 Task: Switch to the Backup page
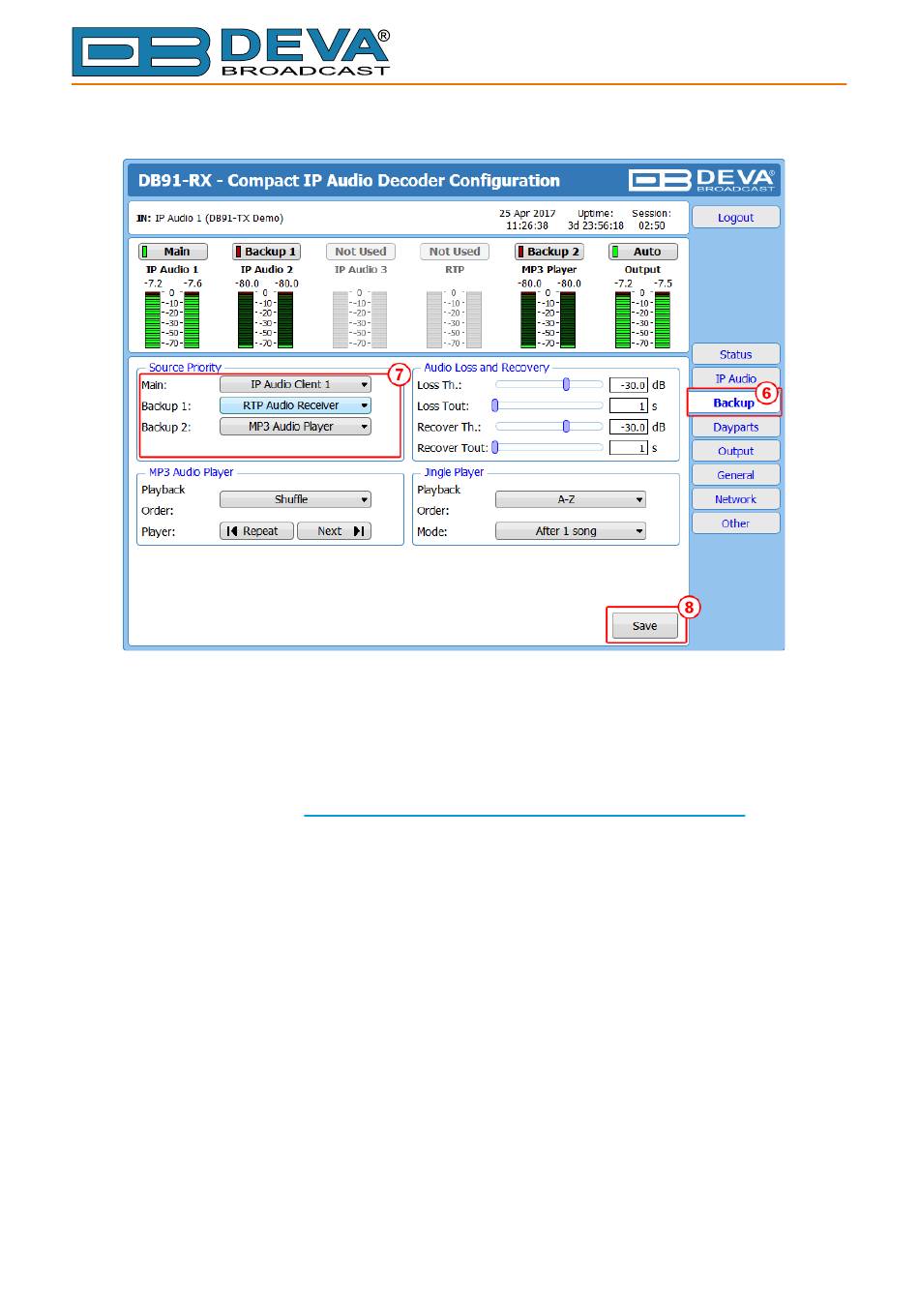coord(733,403)
